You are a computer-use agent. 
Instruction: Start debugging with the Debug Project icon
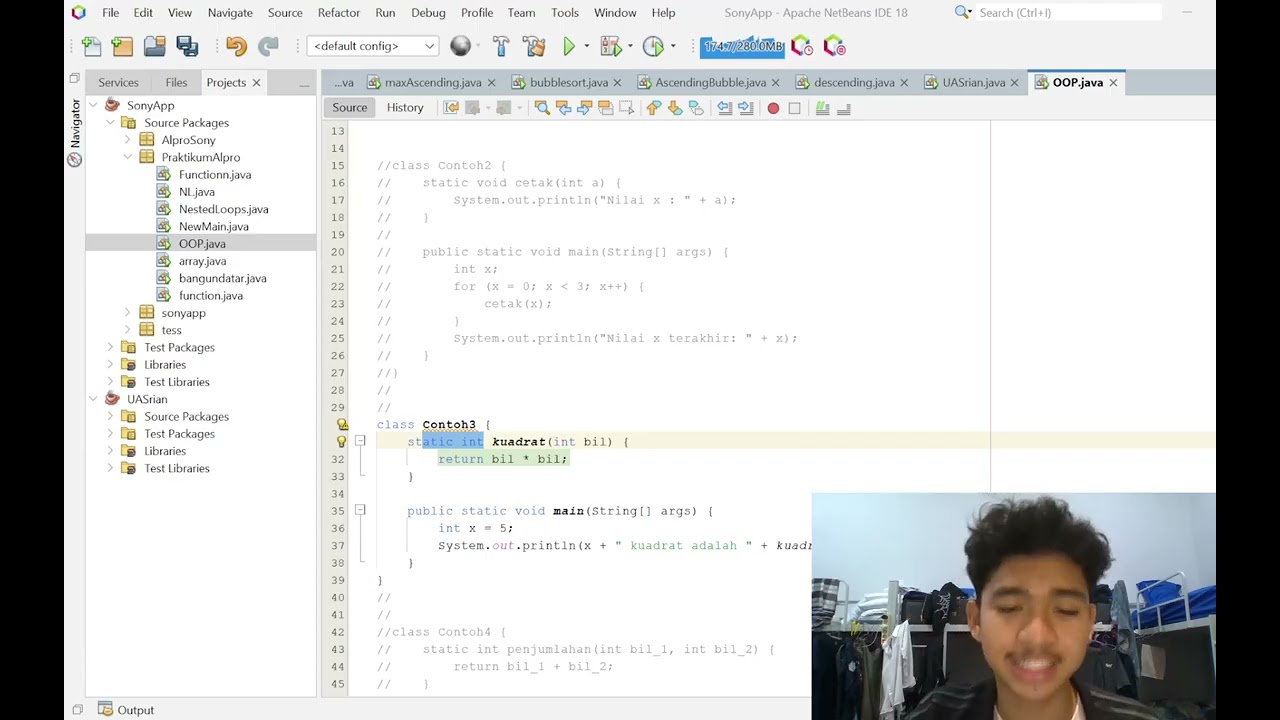click(609, 46)
